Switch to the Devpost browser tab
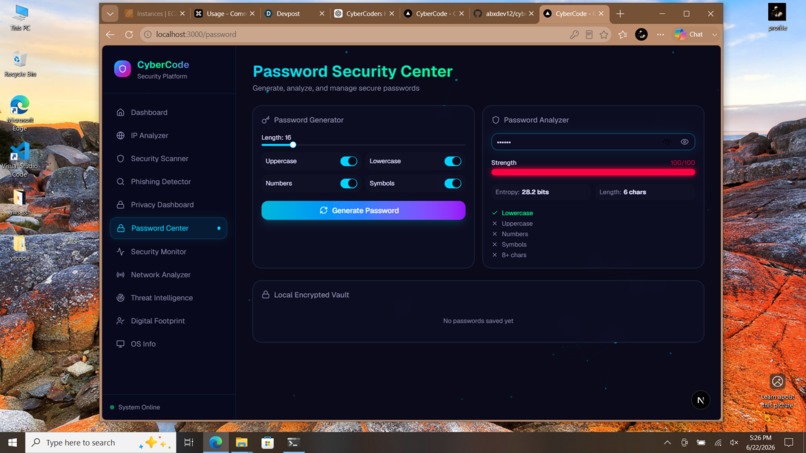 click(294, 14)
